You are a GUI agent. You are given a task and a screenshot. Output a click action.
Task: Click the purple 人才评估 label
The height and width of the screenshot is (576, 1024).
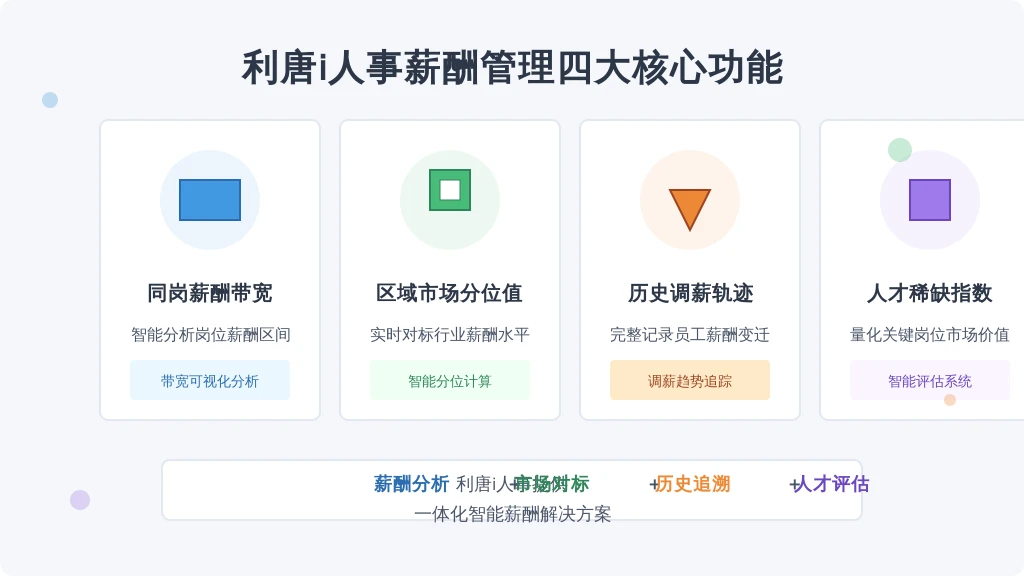tap(831, 484)
